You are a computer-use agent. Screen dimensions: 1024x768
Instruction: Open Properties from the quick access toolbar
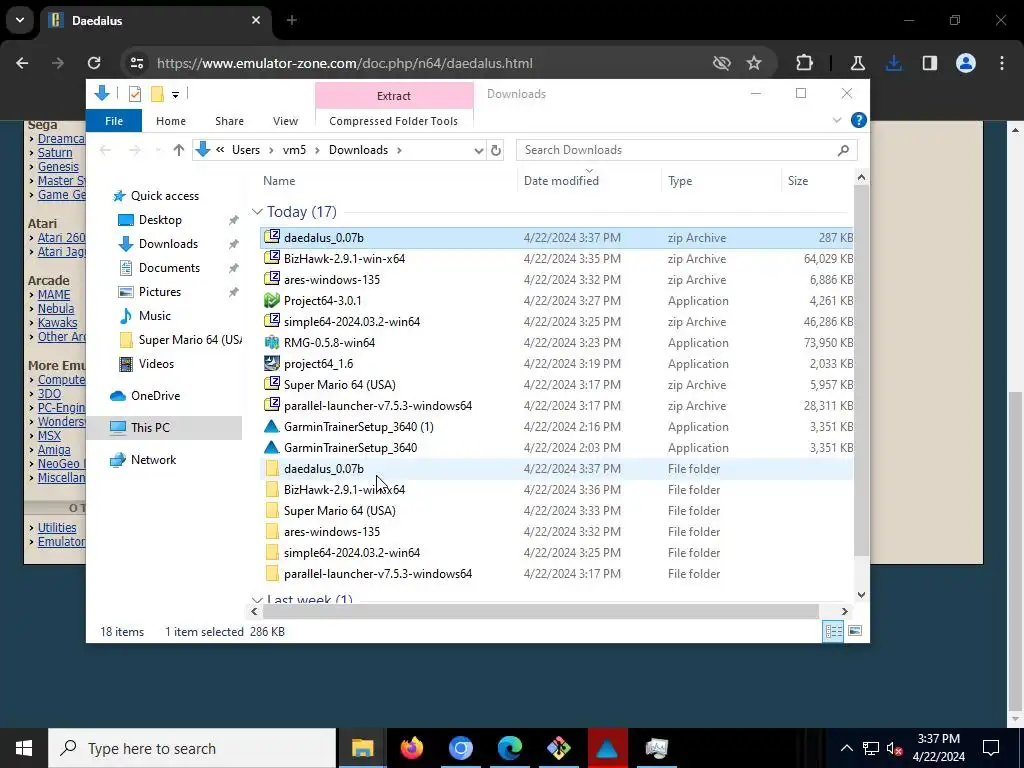135,94
